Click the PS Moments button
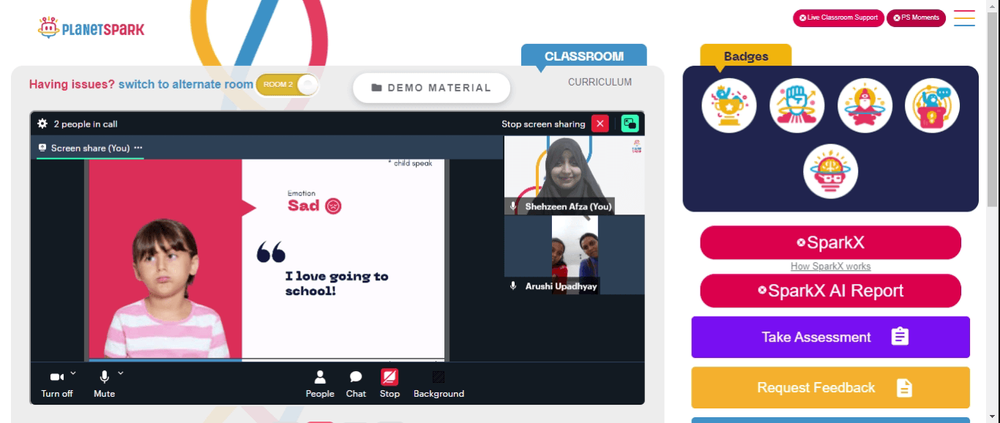This screenshot has width=1000, height=423. tap(916, 18)
